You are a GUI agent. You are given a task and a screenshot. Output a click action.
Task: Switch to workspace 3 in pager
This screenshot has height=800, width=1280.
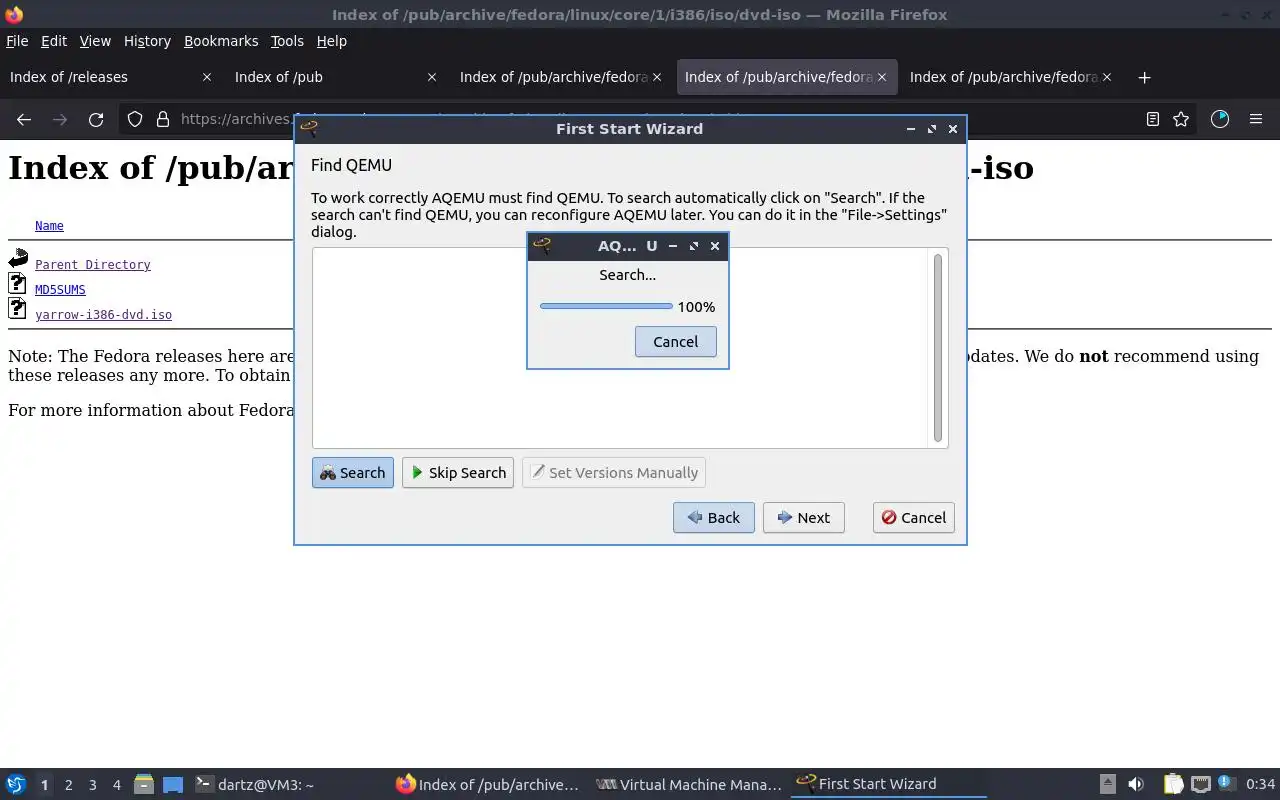(93, 785)
